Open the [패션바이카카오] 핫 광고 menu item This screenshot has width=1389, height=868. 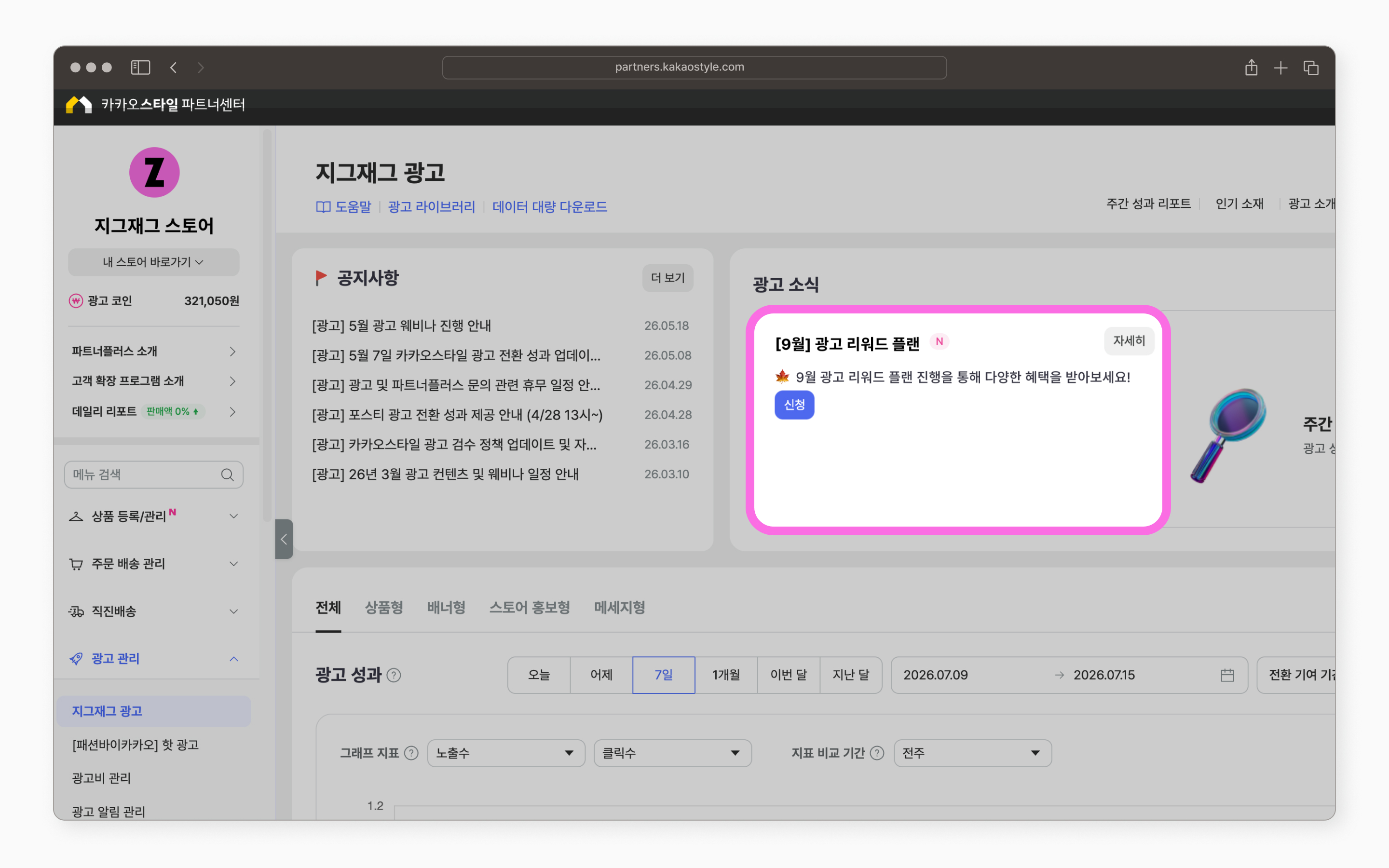pos(136,745)
